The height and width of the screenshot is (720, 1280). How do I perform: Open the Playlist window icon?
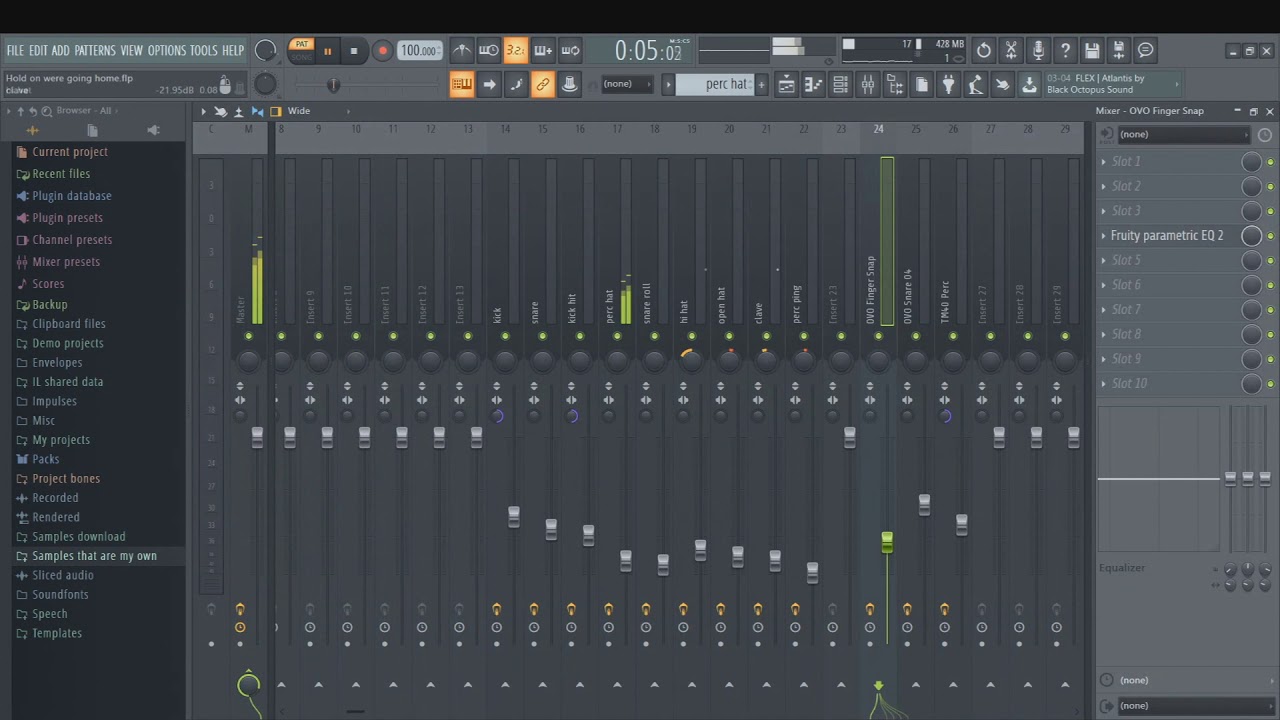[x=786, y=85]
